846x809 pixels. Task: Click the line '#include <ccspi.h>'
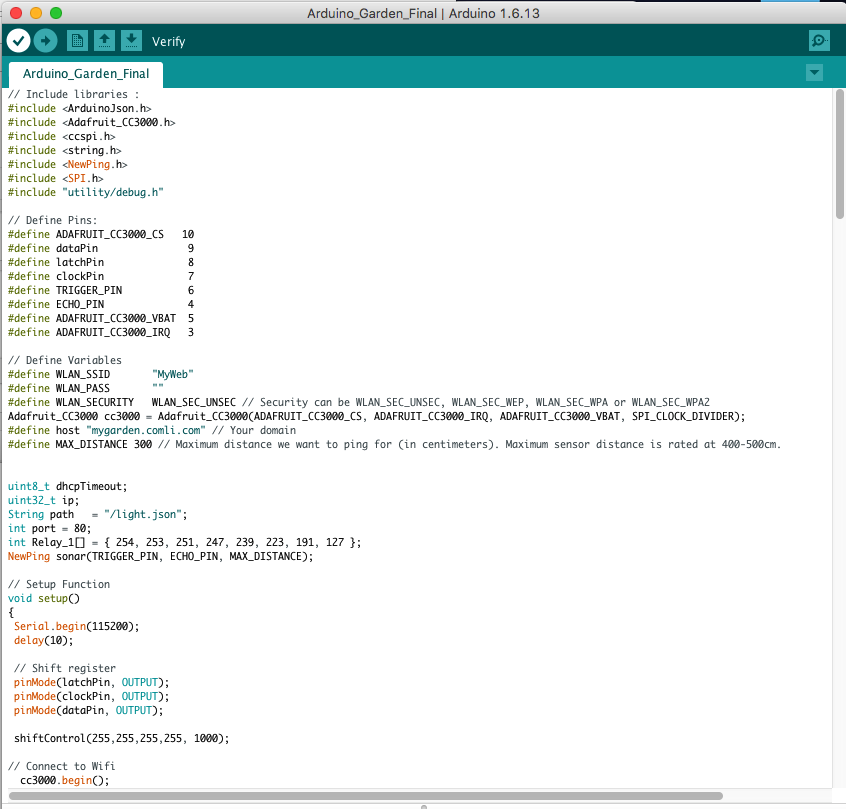[x=62, y=137]
